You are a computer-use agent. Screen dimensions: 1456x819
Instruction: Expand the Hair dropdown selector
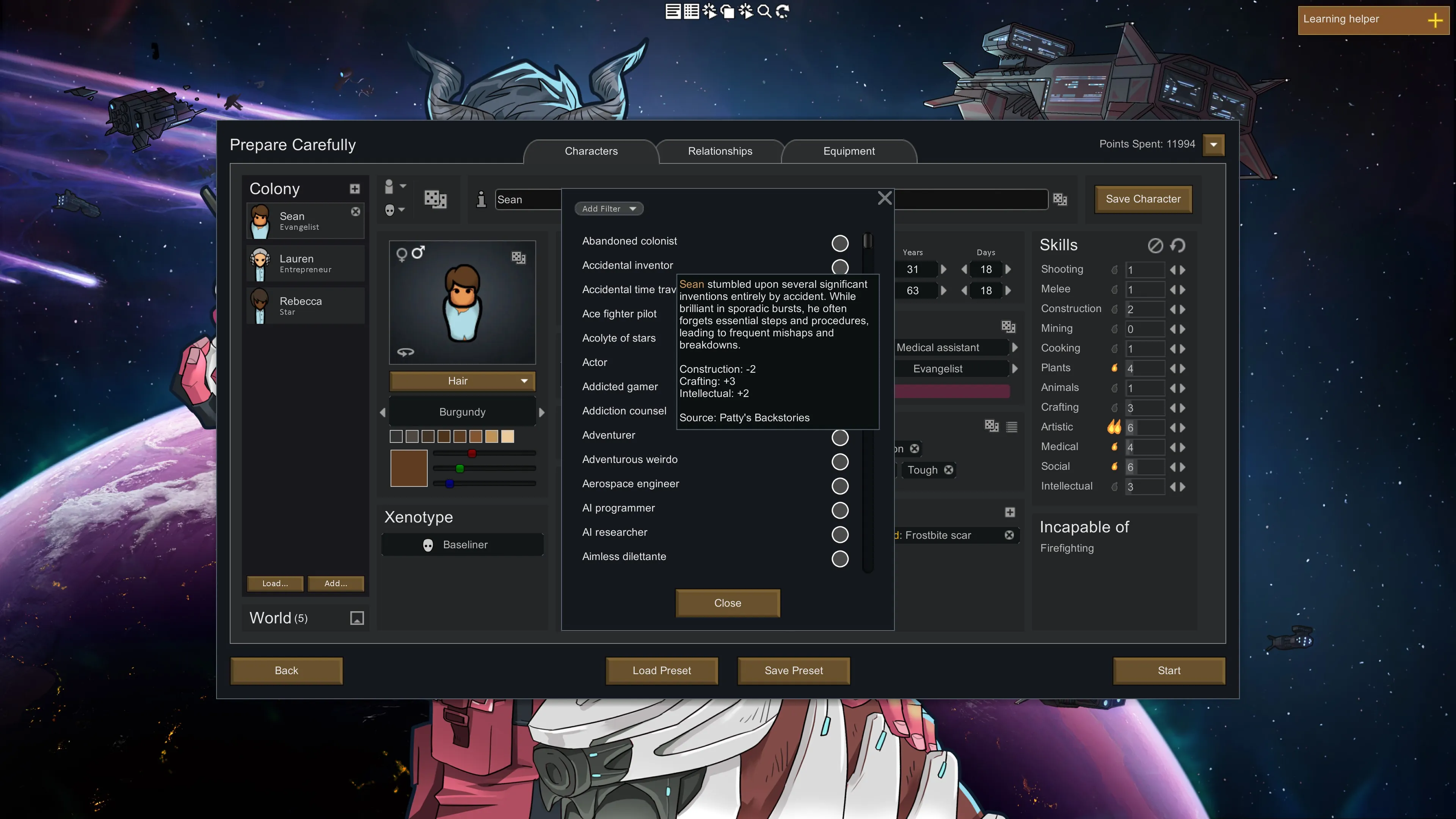click(x=462, y=381)
